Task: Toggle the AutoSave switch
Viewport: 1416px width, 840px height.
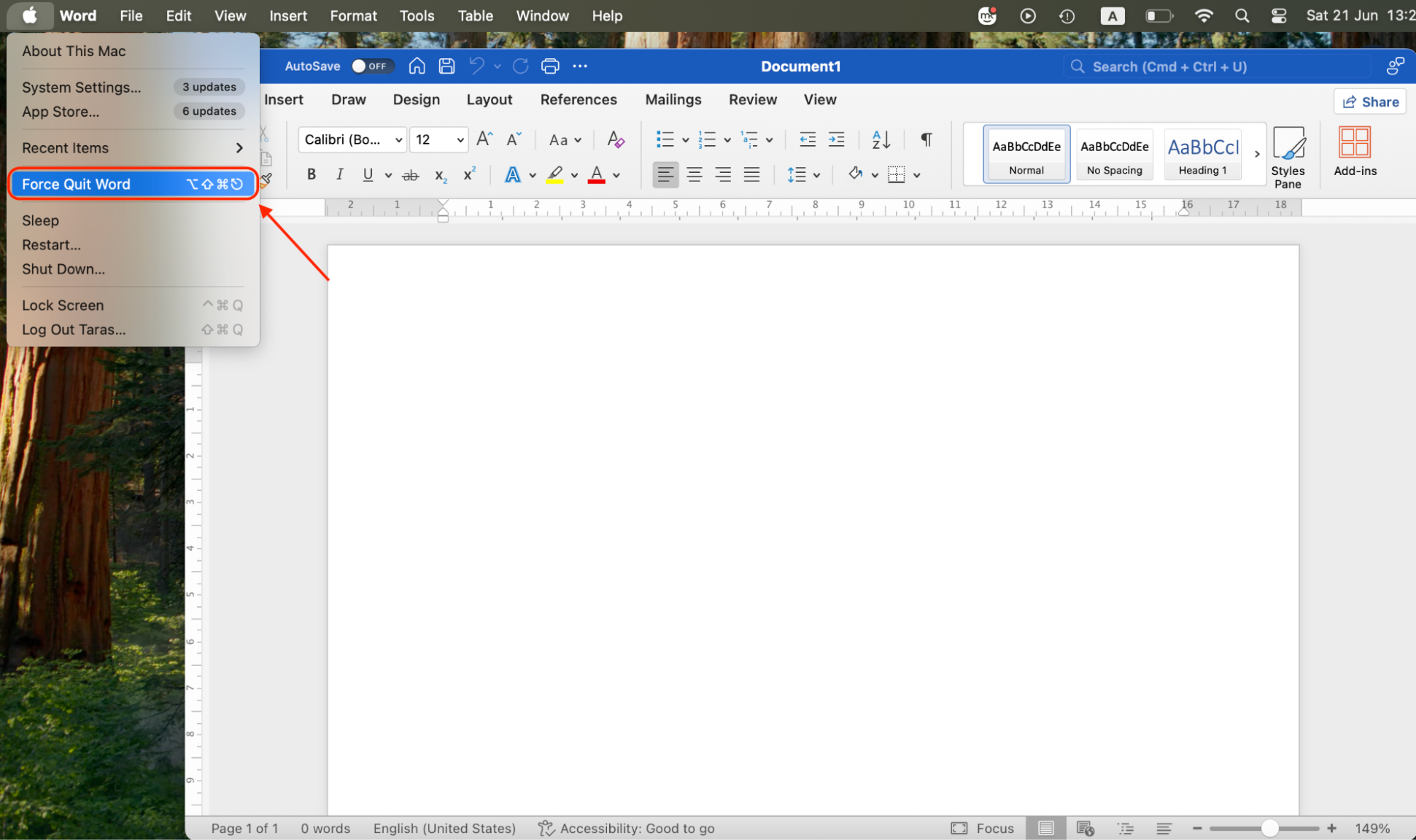Action: tap(372, 66)
